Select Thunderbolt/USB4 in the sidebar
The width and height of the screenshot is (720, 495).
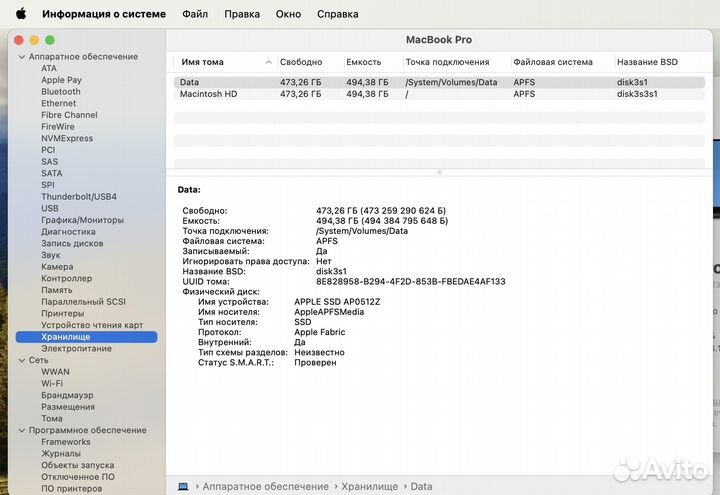tap(79, 197)
